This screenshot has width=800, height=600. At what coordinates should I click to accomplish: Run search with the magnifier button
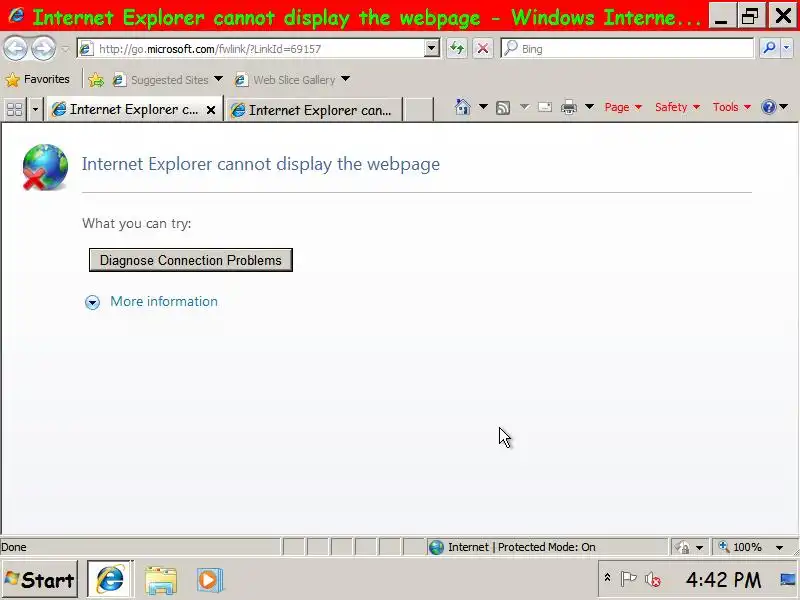pyautogui.click(x=769, y=49)
